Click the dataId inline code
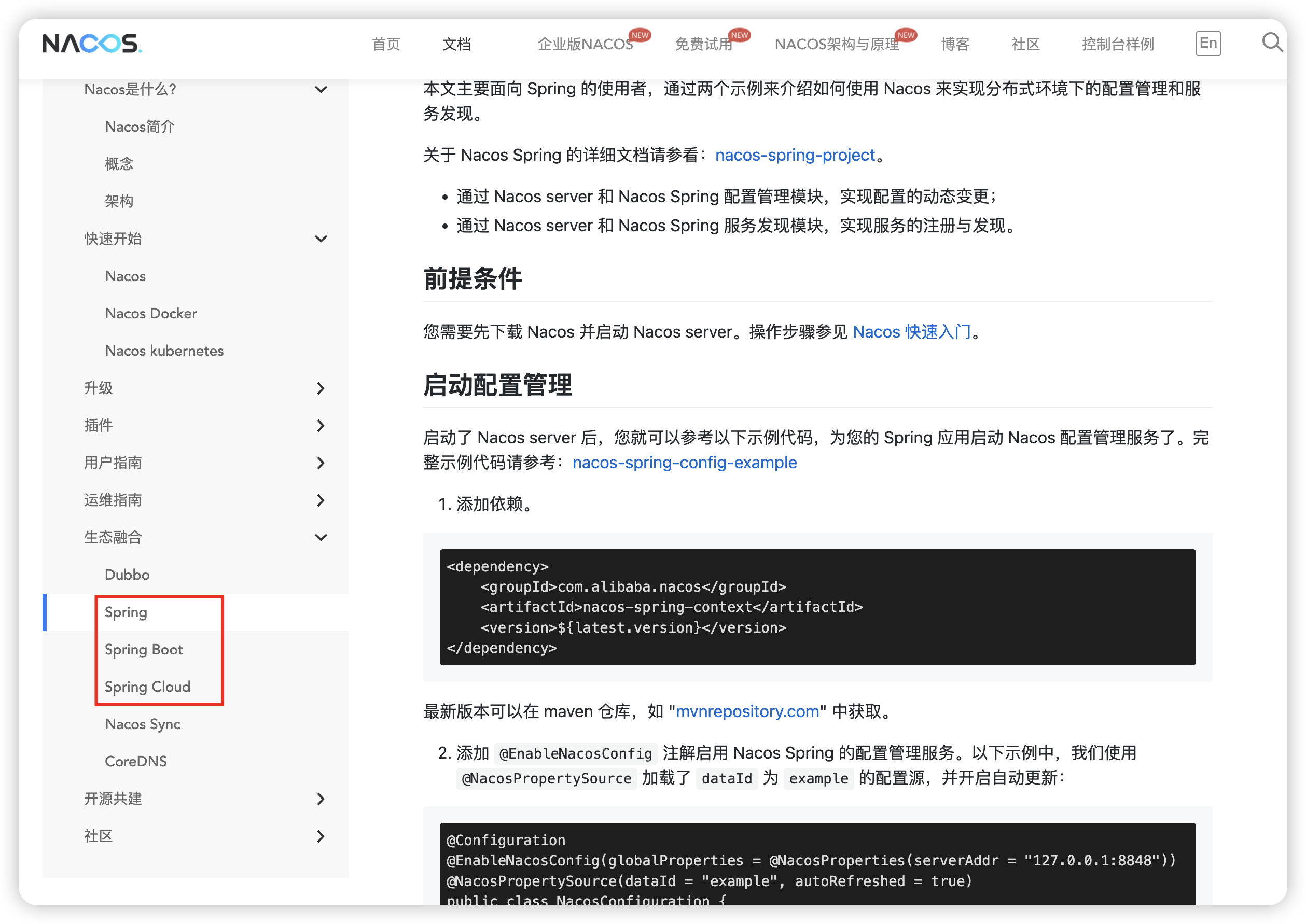1306x924 pixels. click(x=727, y=778)
